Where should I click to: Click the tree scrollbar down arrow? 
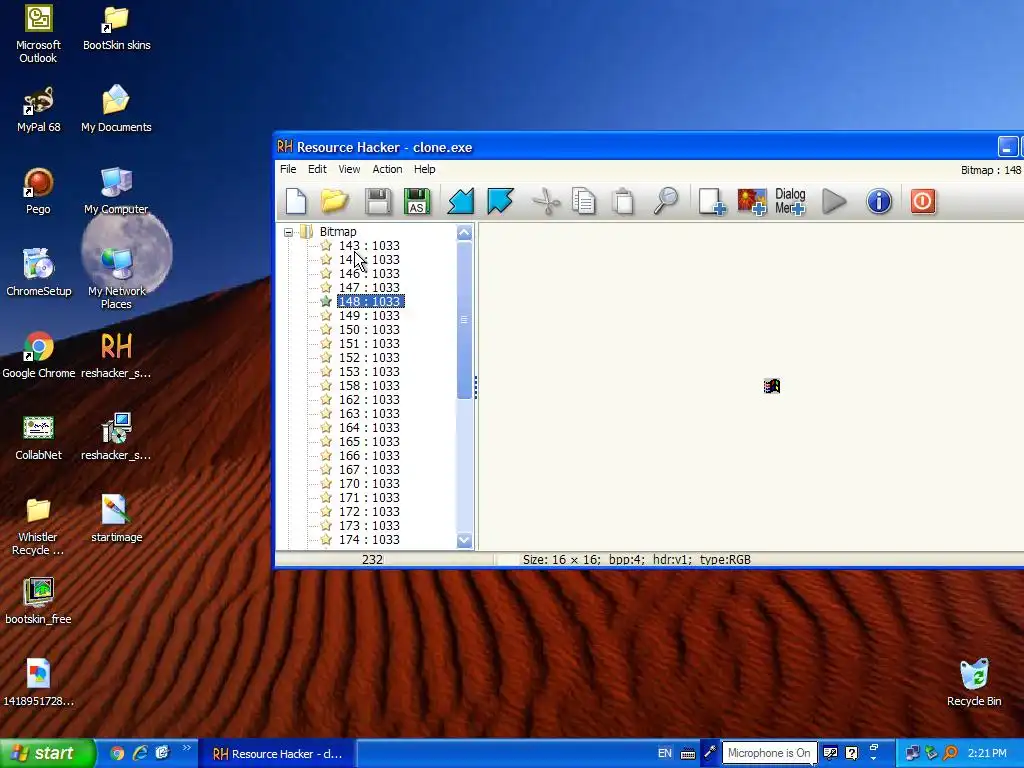(x=464, y=541)
